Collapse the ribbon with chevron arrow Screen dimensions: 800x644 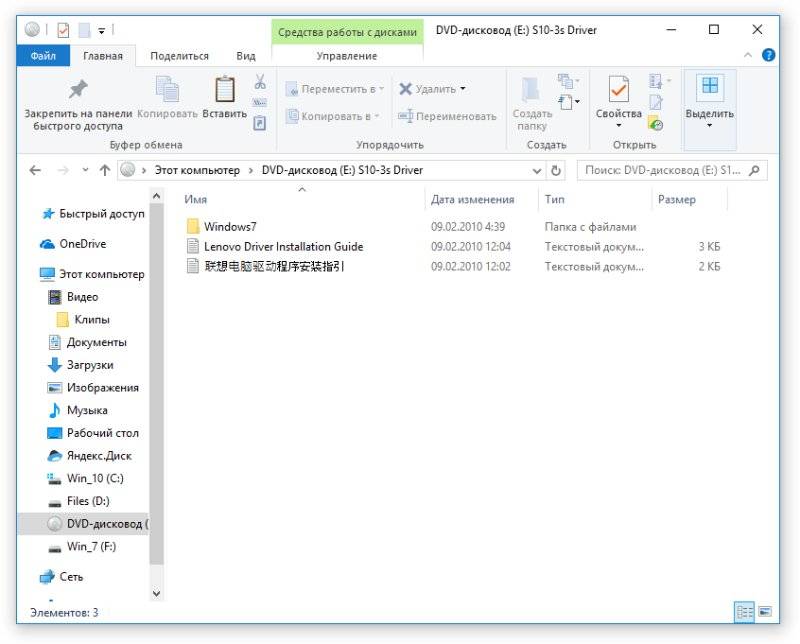click(x=748, y=55)
